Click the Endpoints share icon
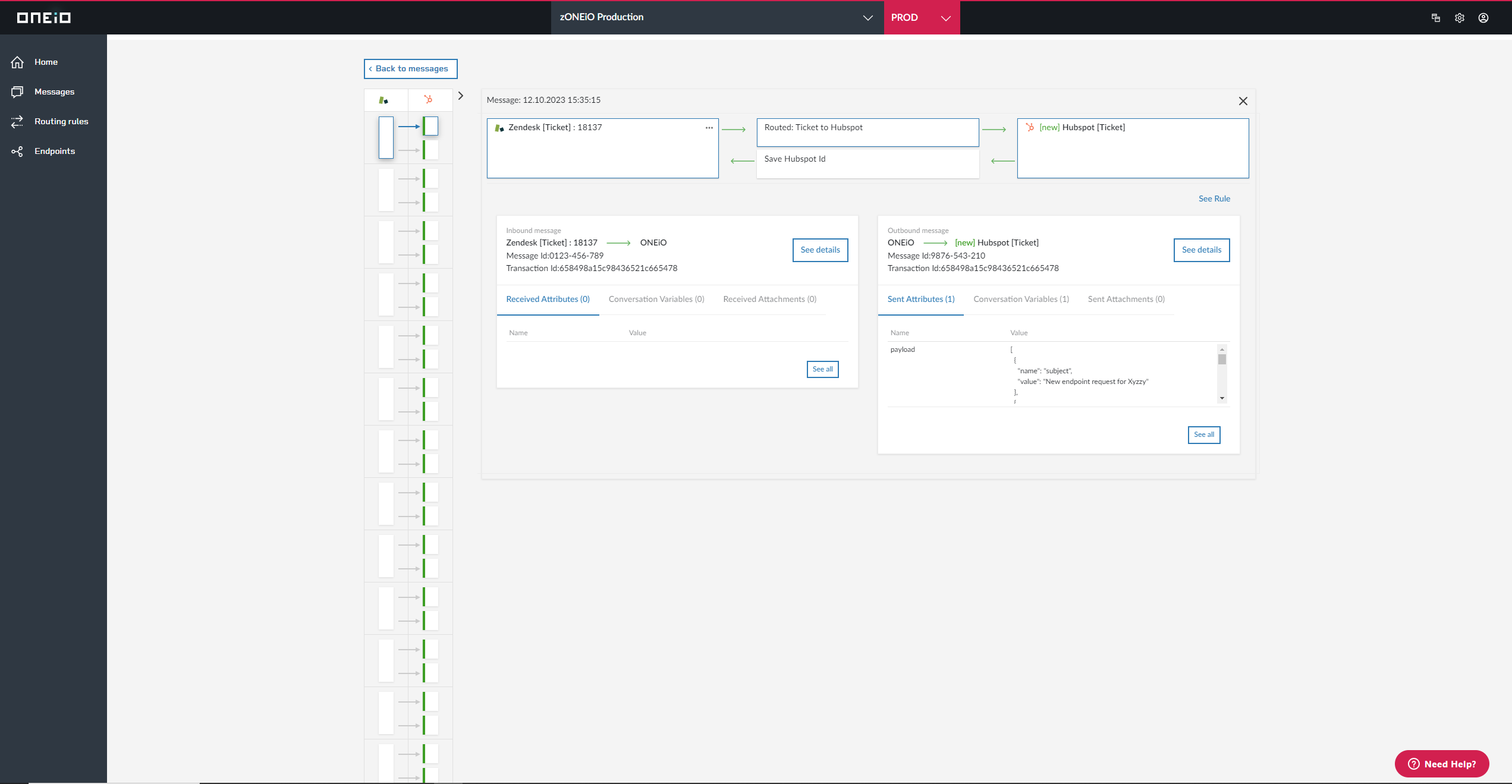The width and height of the screenshot is (1512, 784). tap(17, 151)
